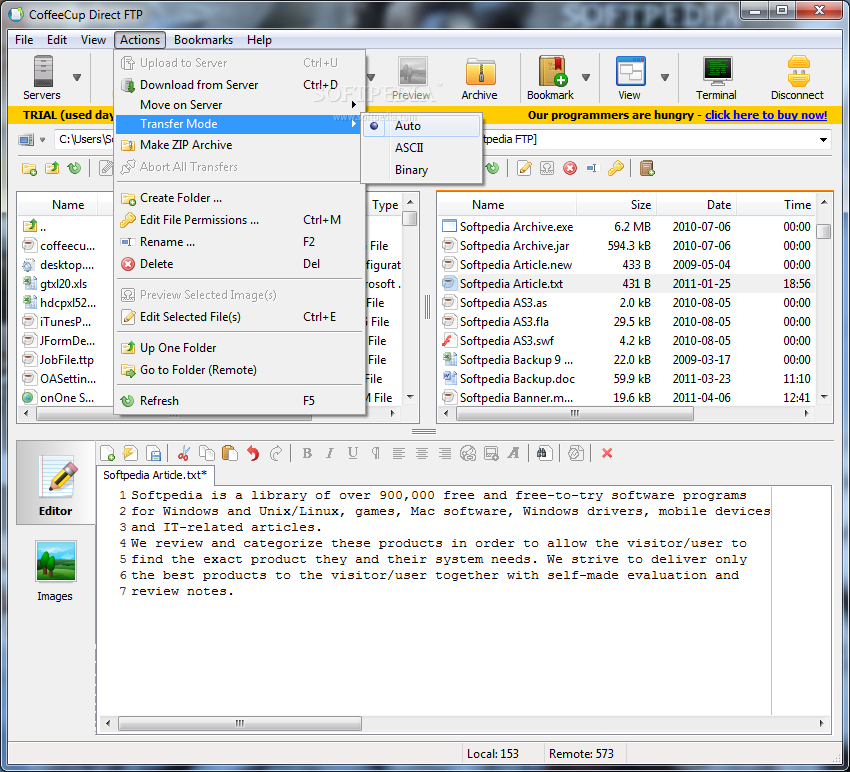This screenshot has width=850, height=772.
Task: Click the editor horizontal scrollbar thumb
Action: (240, 723)
